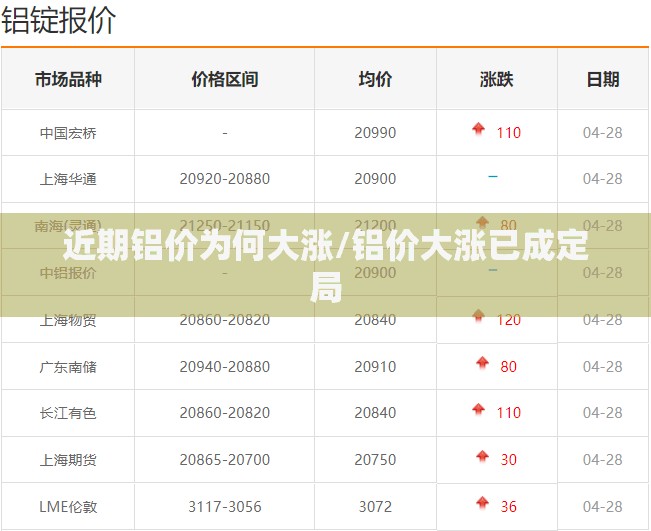The width and height of the screenshot is (651, 531).
Task: Click the dash price range for 中国宏桥
Action: coord(225,133)
